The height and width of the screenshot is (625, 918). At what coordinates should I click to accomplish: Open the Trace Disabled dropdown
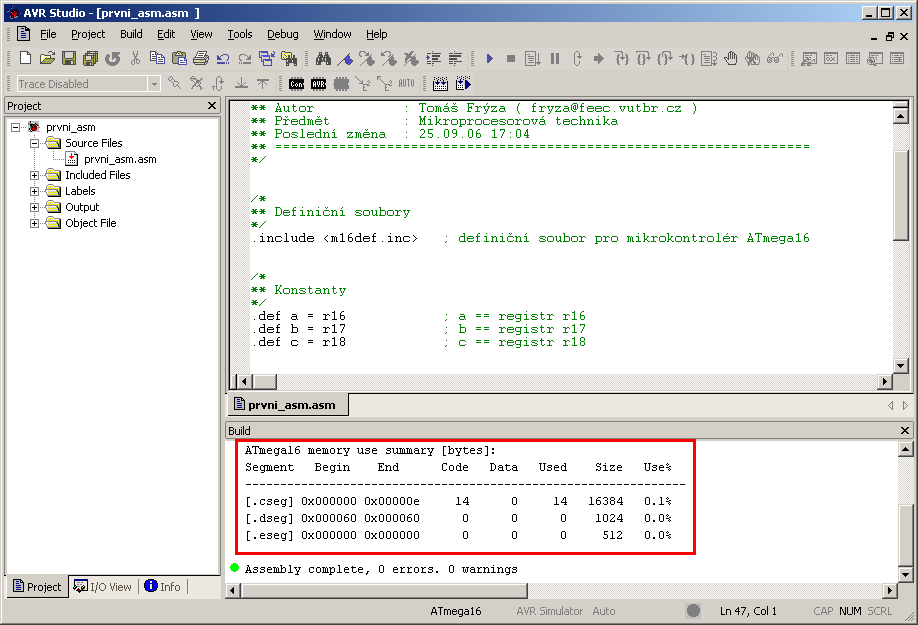pyautogui.click(x=154, y=84)
